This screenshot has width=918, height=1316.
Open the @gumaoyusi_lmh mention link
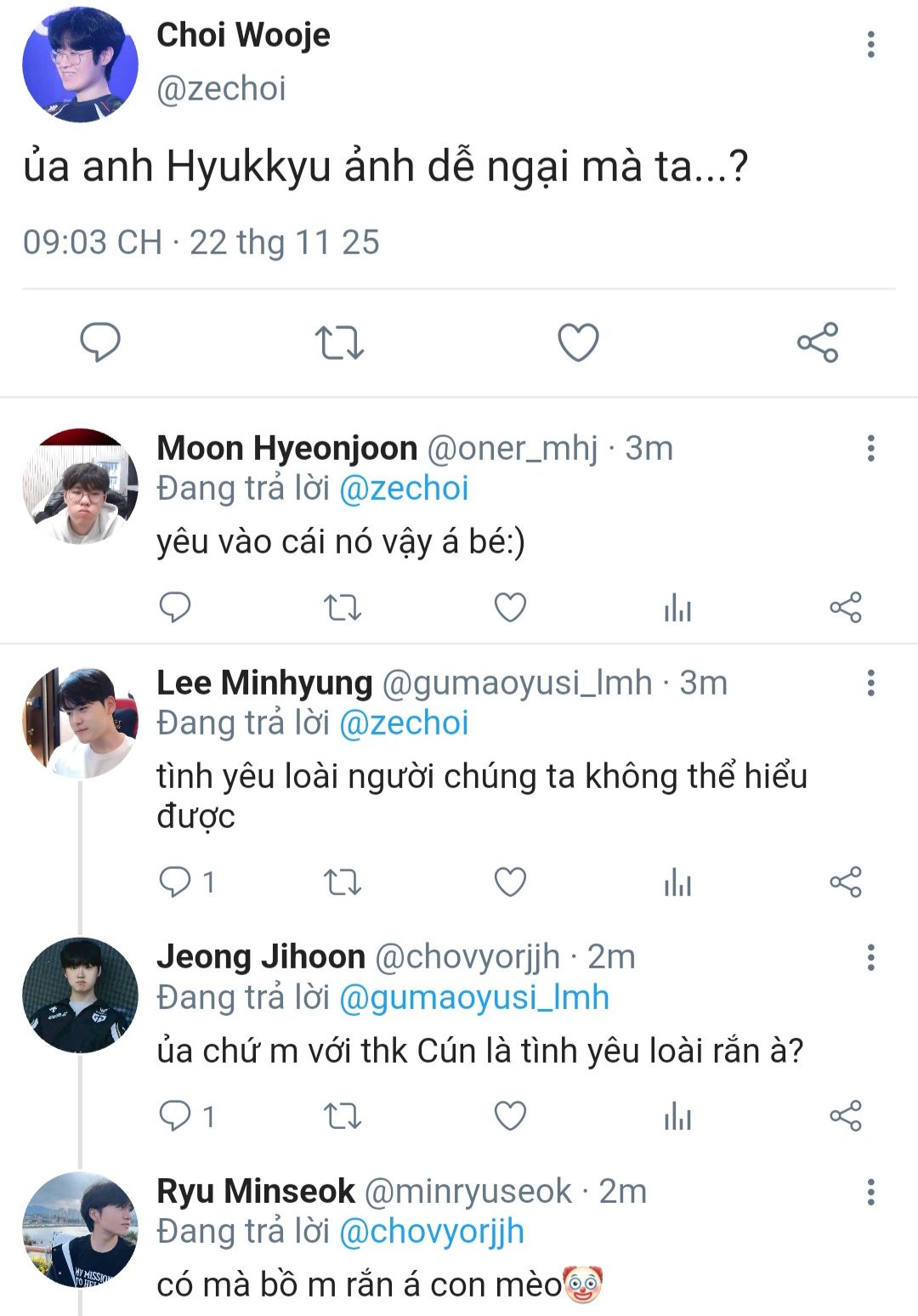(x=473, y=997)
